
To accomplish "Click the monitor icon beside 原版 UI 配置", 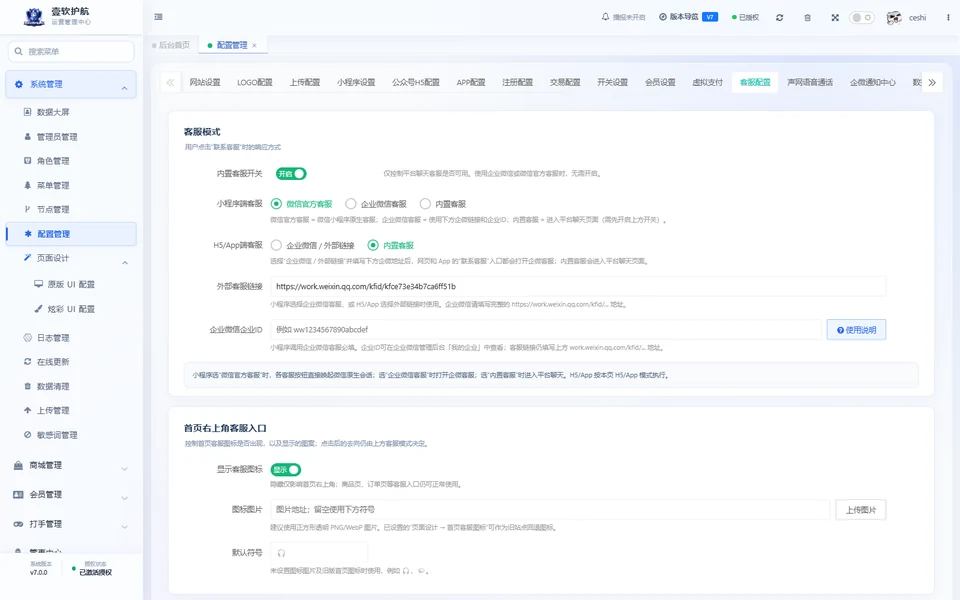I will click(39, 284).
